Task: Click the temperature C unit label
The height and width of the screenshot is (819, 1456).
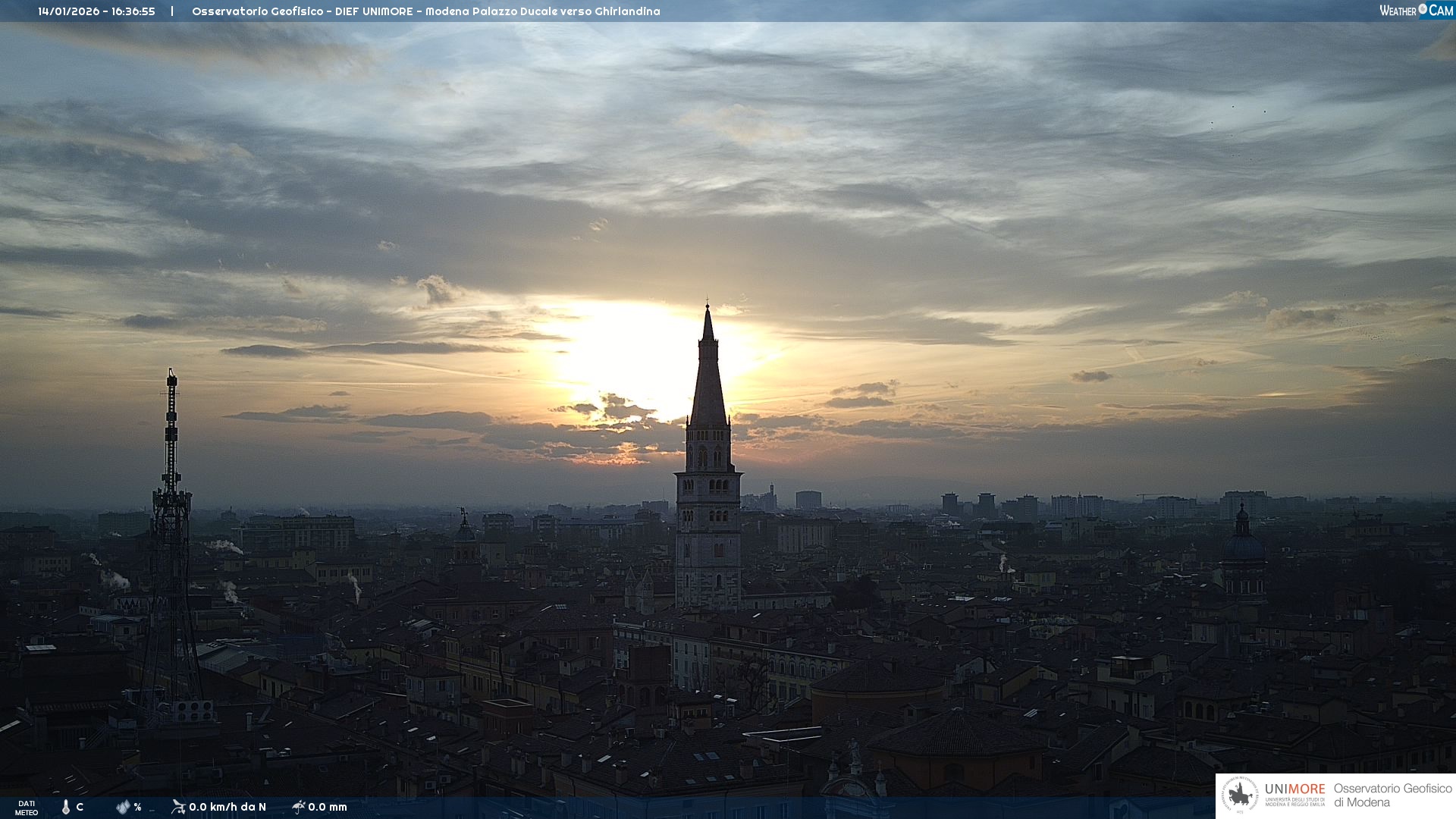Action: (80, 807)
